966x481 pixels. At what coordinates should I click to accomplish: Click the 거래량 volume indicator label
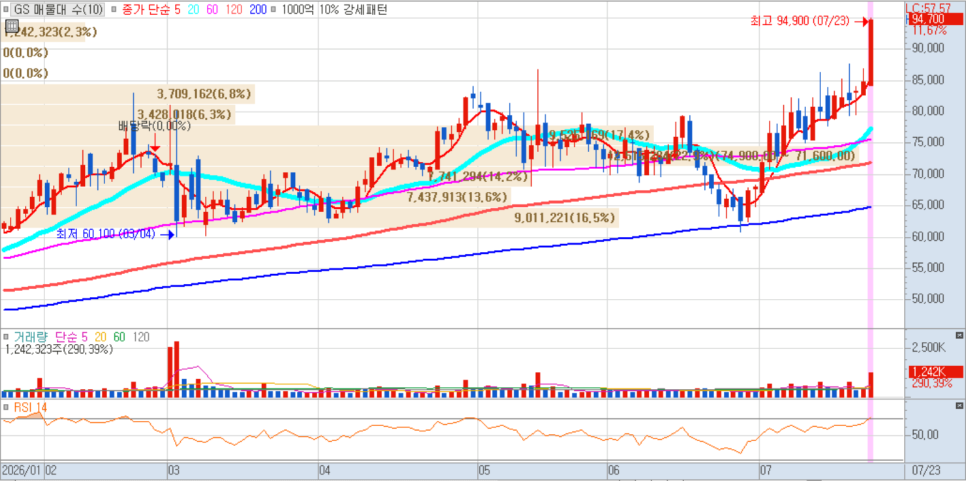[30, 337]
